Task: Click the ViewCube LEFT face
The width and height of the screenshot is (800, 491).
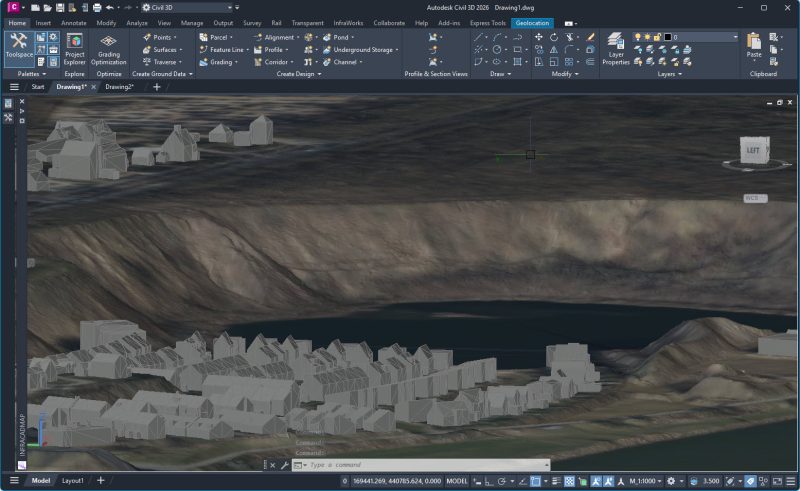Action: click(755, 152)
